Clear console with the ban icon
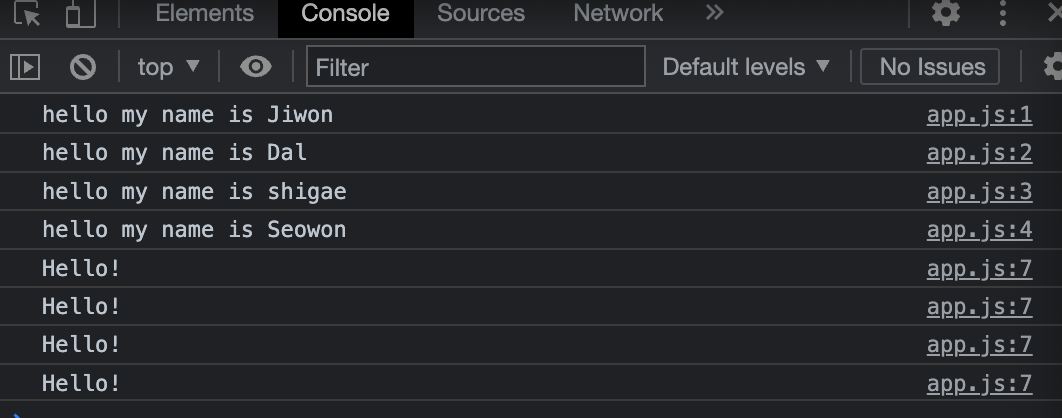Image resolution: width=1062 pixels, height=418 pixels. tap(83, 67)
